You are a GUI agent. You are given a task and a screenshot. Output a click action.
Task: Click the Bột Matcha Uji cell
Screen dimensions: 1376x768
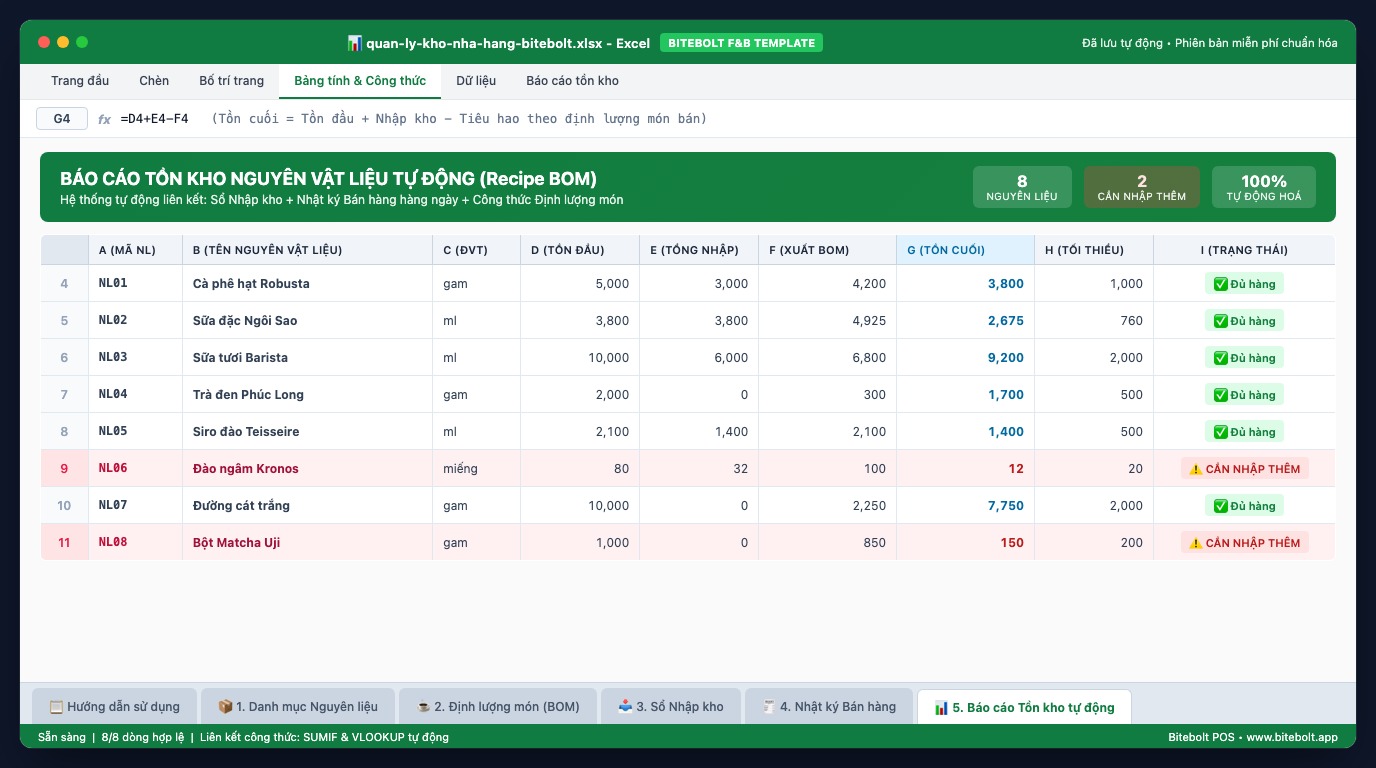pyautogui.click(x=307, y=542)
